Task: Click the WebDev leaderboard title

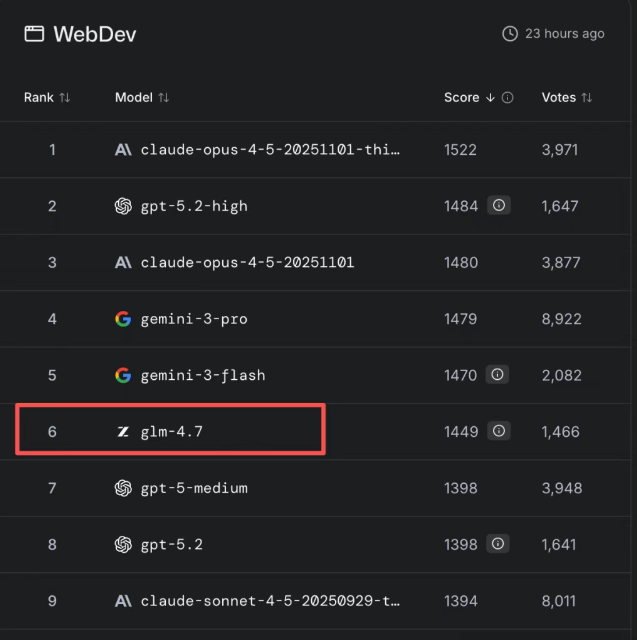Action: point(95,34)
